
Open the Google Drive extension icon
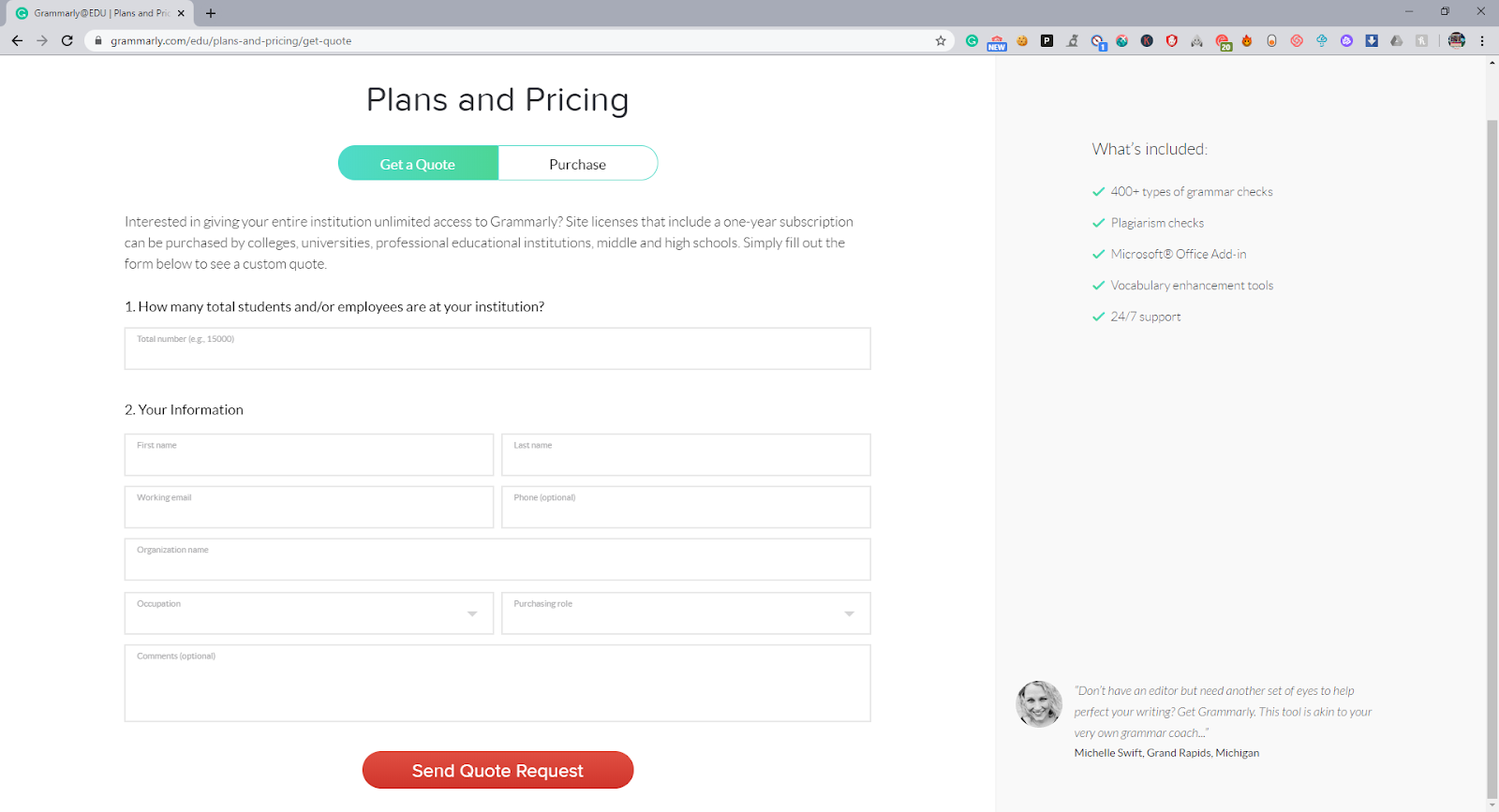pos(1397,41)
